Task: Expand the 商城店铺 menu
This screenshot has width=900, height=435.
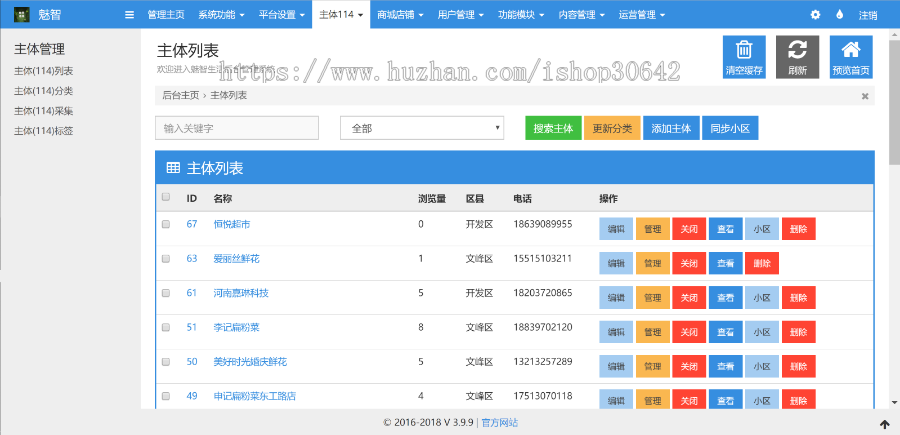Action: 400,15
